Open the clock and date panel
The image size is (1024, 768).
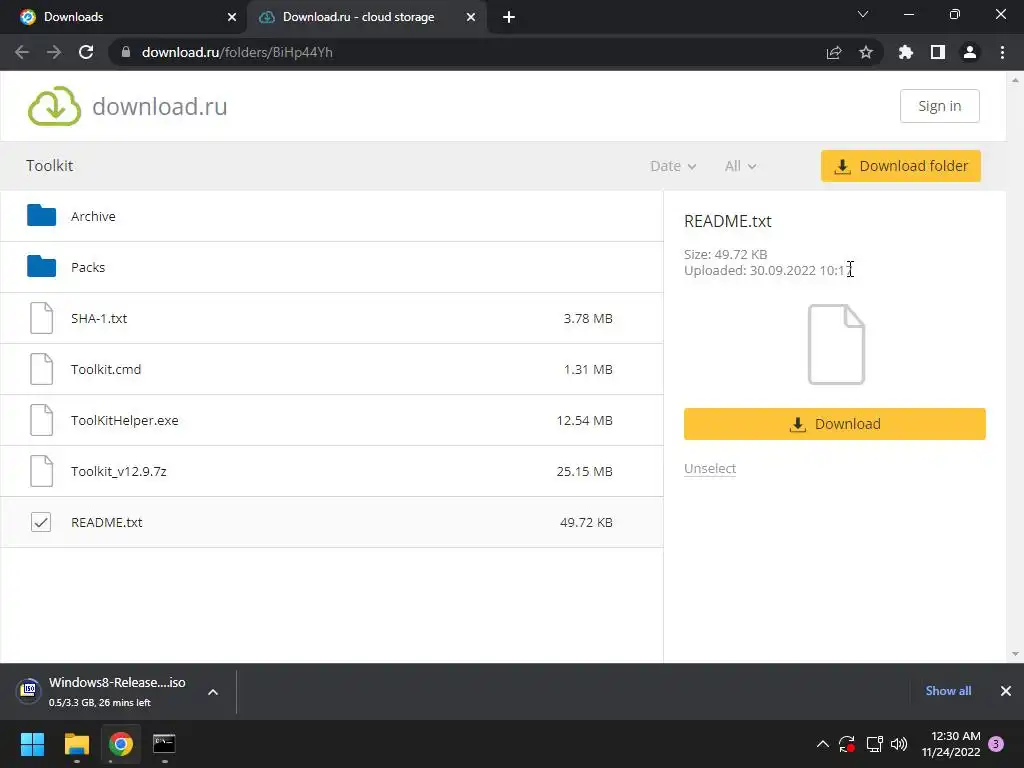[950, 744]
